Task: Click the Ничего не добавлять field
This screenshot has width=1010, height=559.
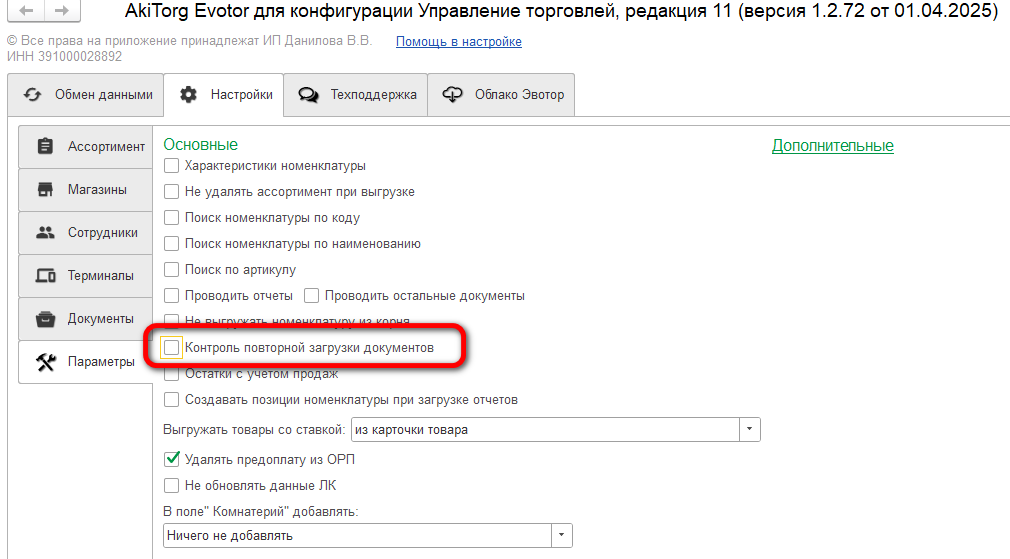Action: point(357,535)
